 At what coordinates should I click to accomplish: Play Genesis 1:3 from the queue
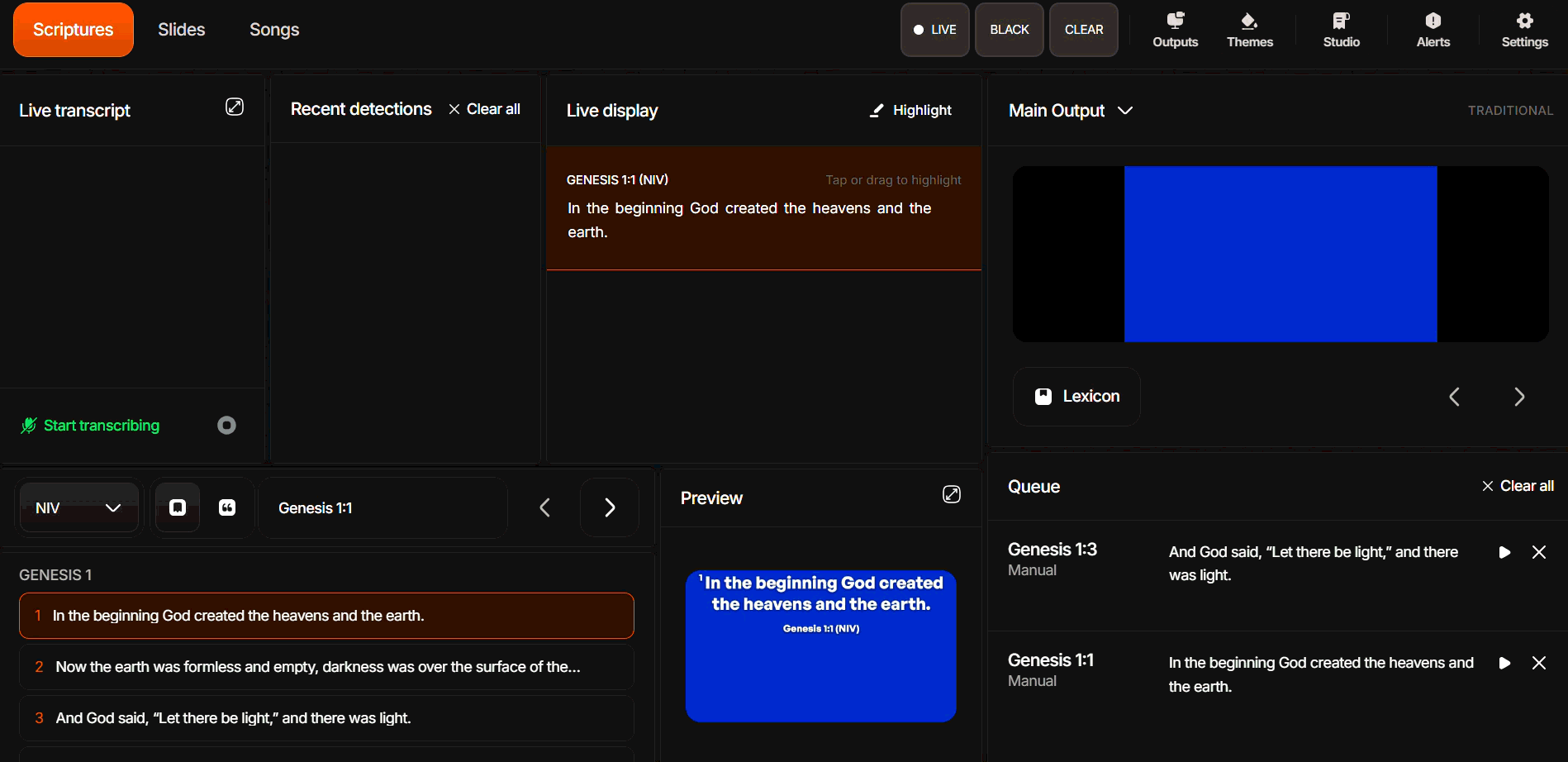(x=1504, y=552)
